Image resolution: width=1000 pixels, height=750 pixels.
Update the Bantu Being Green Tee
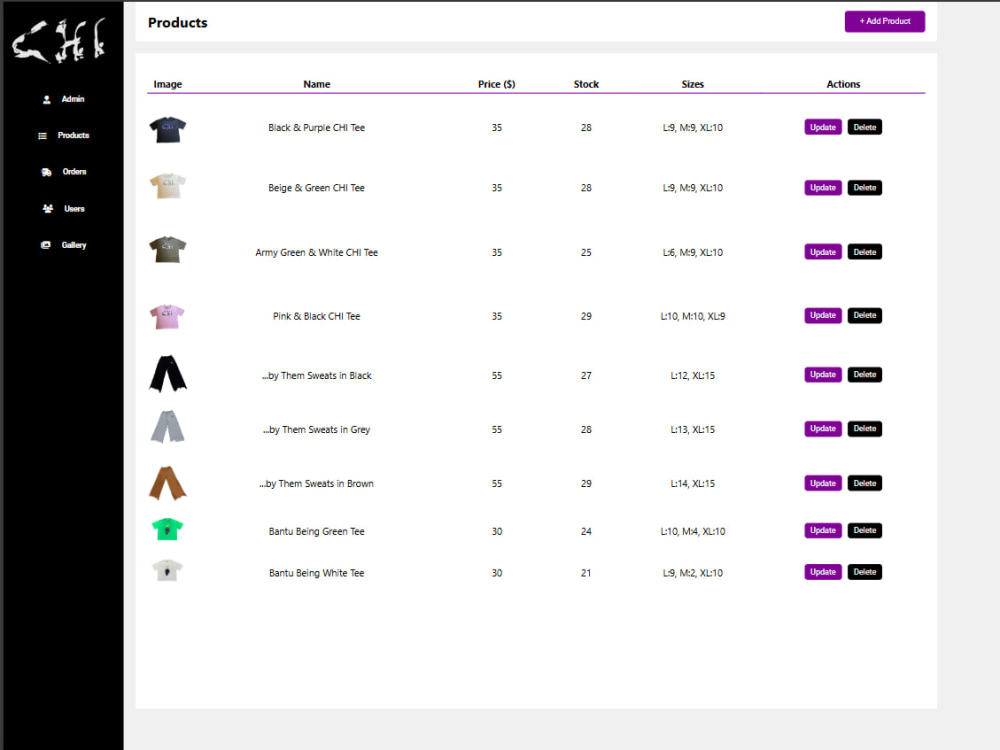823,530
